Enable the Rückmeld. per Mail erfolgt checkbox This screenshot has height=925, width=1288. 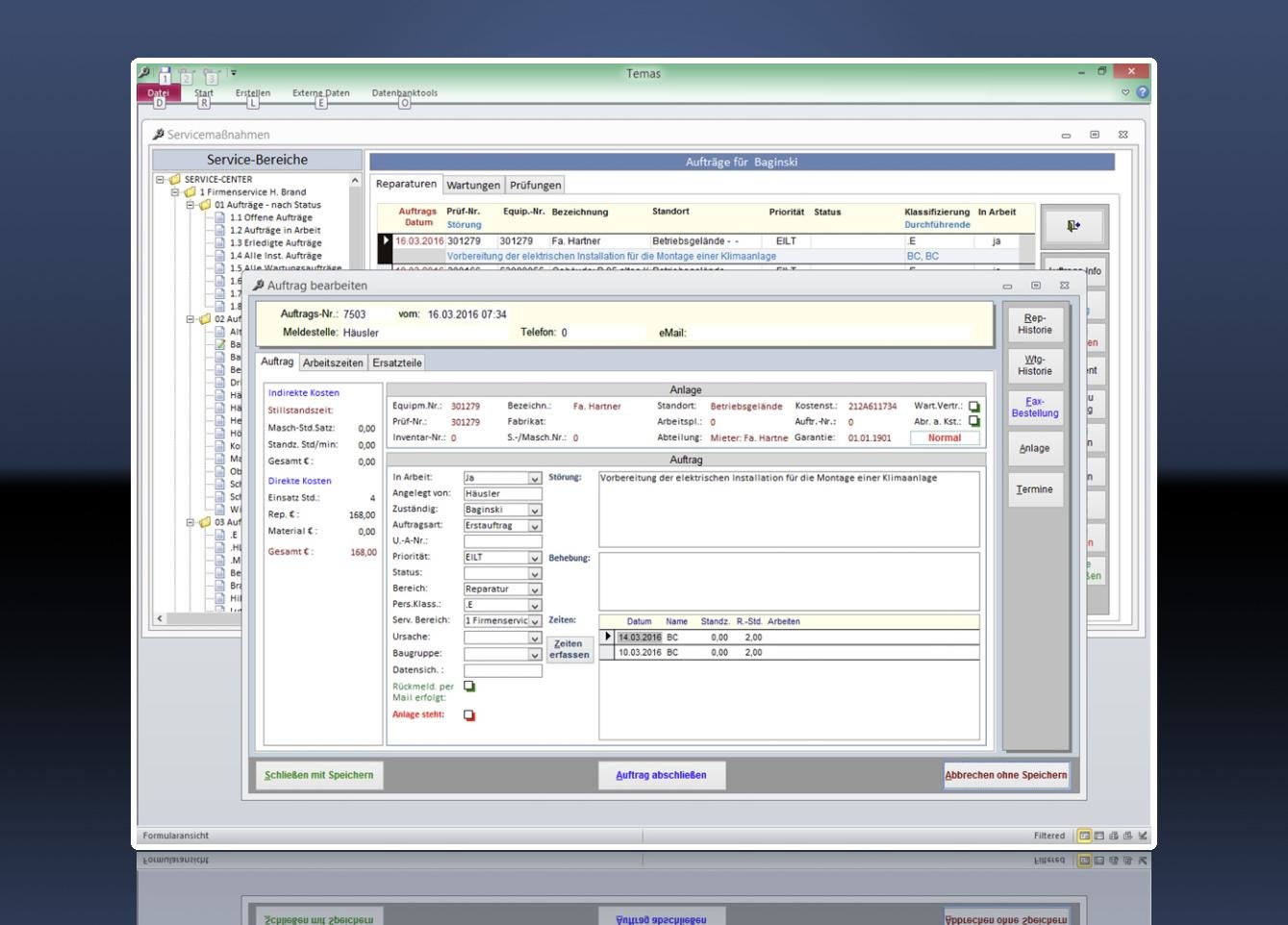point(469,687)
